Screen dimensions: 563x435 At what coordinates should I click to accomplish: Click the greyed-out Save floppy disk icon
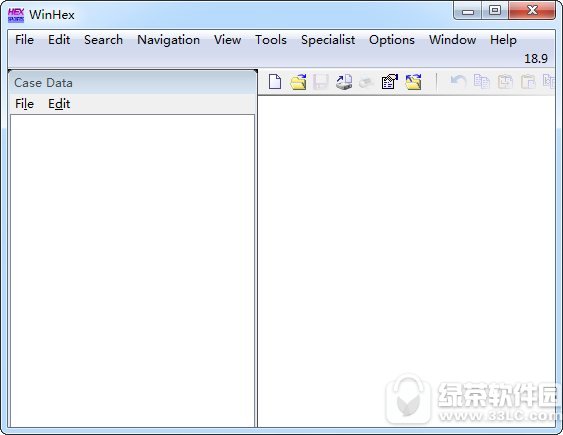tap(321, 82)
